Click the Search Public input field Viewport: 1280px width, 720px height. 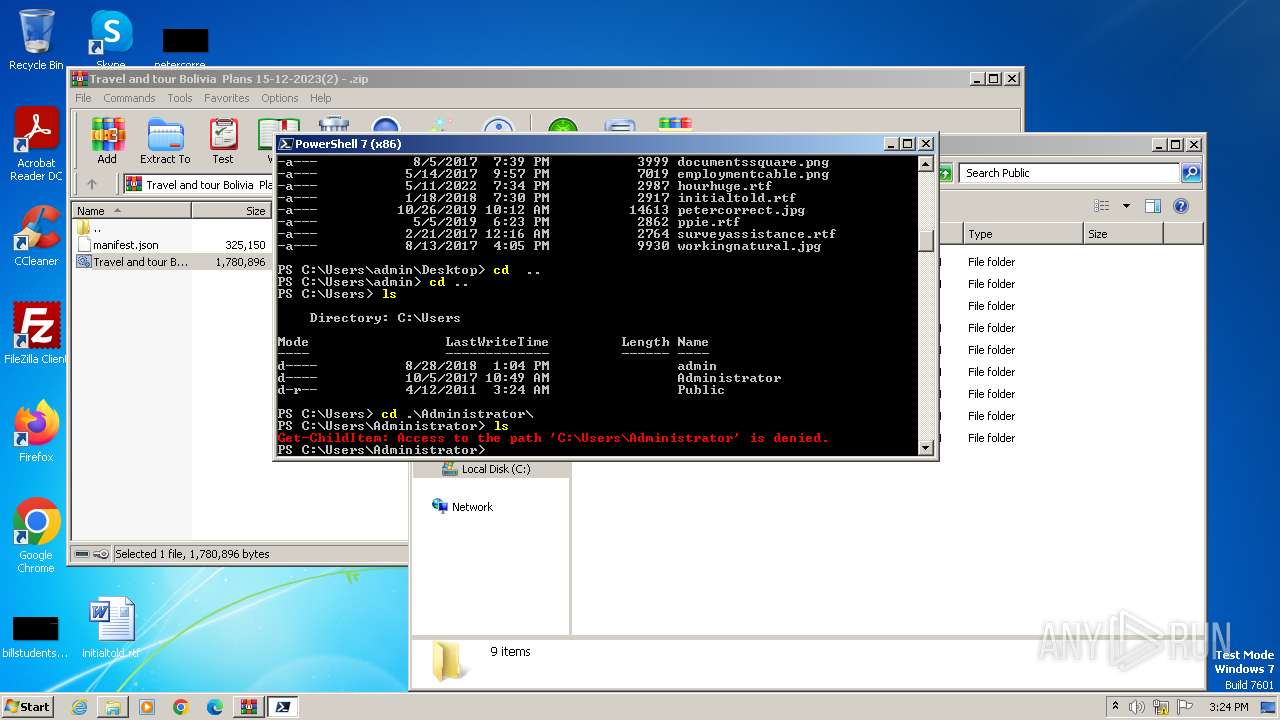click(x=1070, y=173)
